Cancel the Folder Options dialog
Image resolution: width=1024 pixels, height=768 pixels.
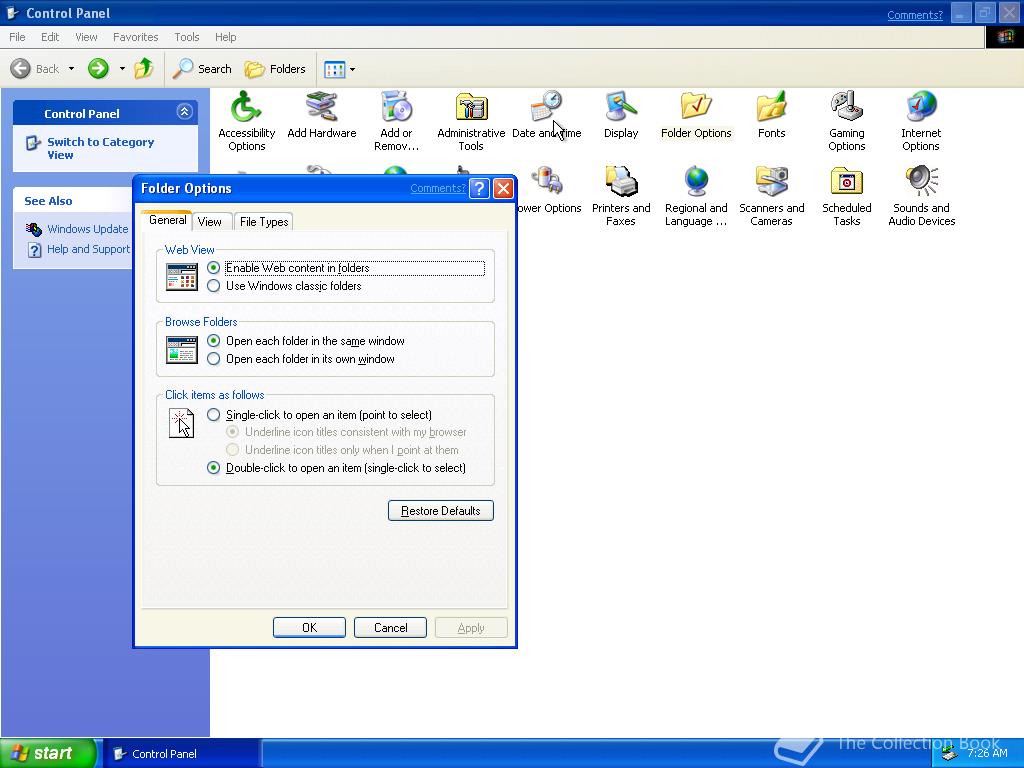pyautogui.click(x=391, y=628)
